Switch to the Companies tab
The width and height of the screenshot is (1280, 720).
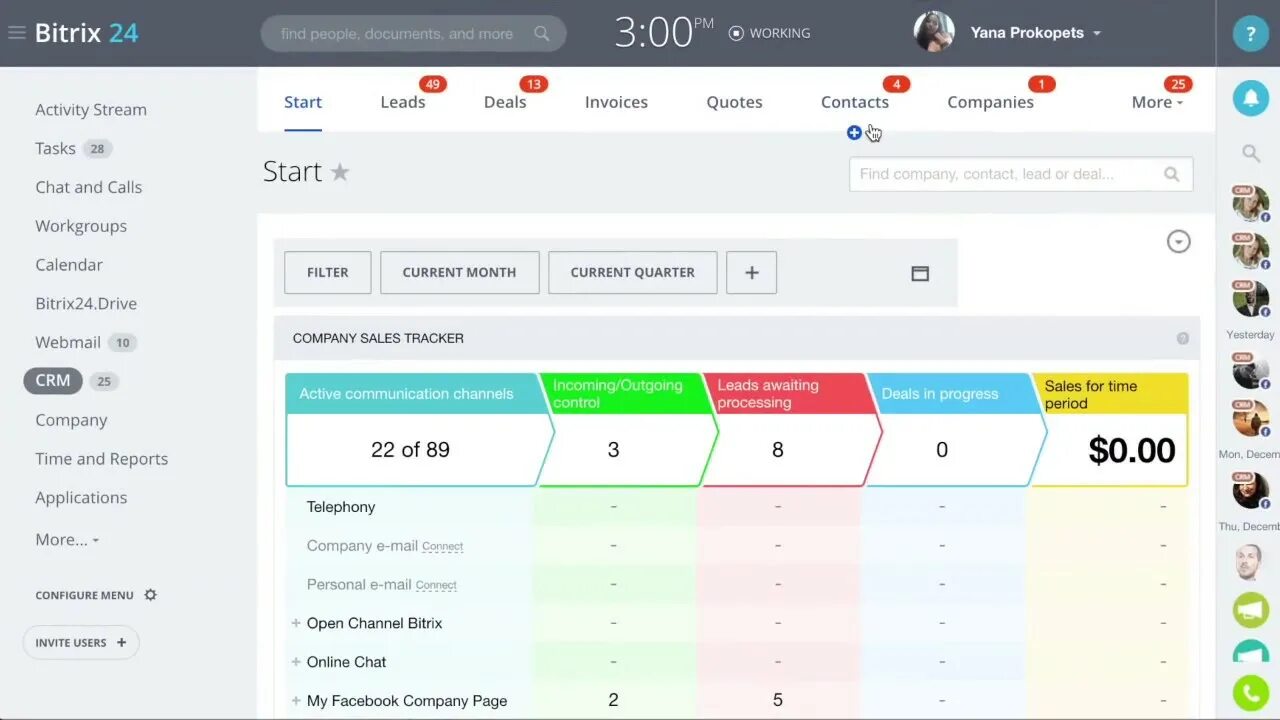tap(990, 102)
